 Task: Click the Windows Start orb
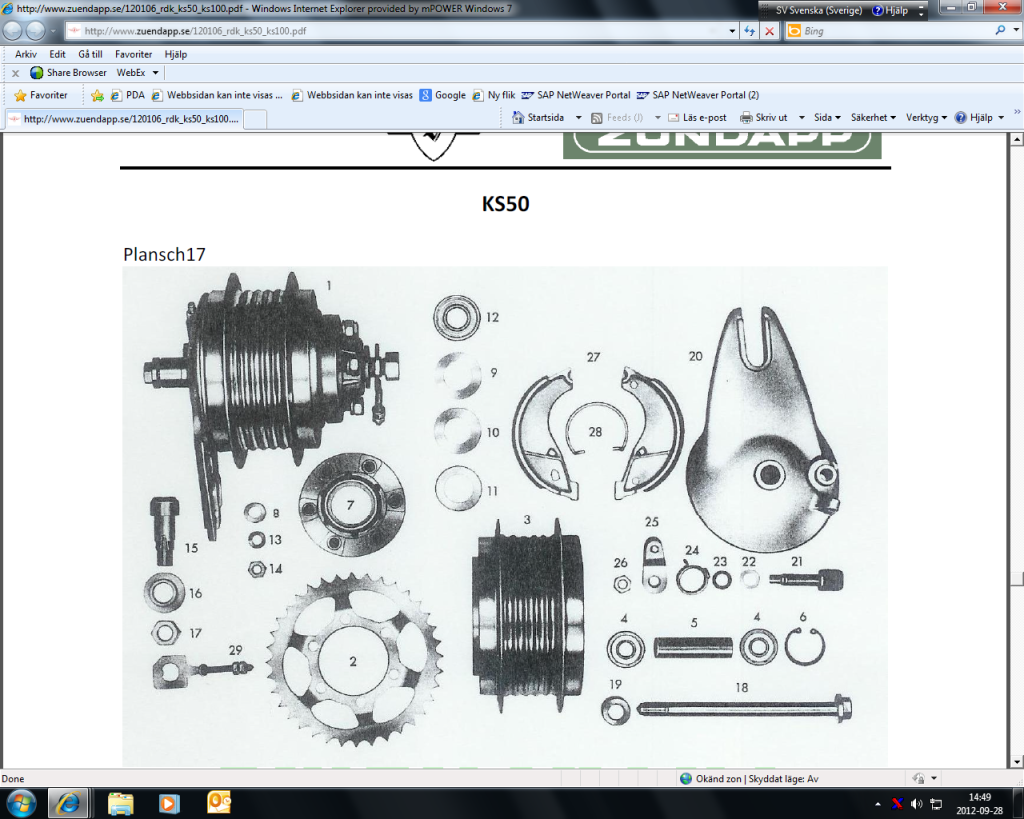(22, 803)
